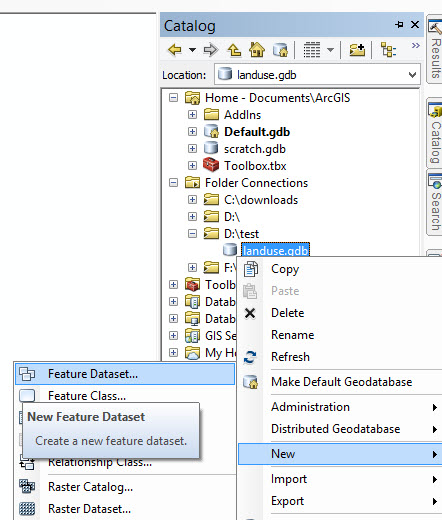The width and height of the screenshot is (442, 520).
Task: Open the Location dropdown showing landuse.gdb
Action: 412,75
